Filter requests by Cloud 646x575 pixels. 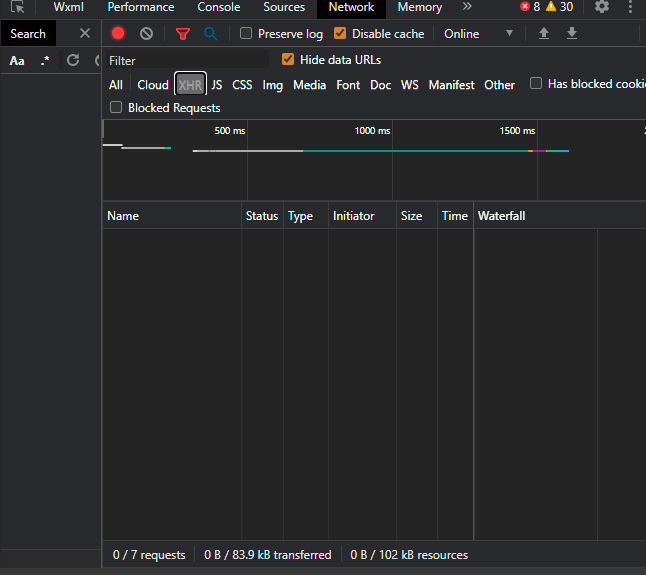point(153,85)
